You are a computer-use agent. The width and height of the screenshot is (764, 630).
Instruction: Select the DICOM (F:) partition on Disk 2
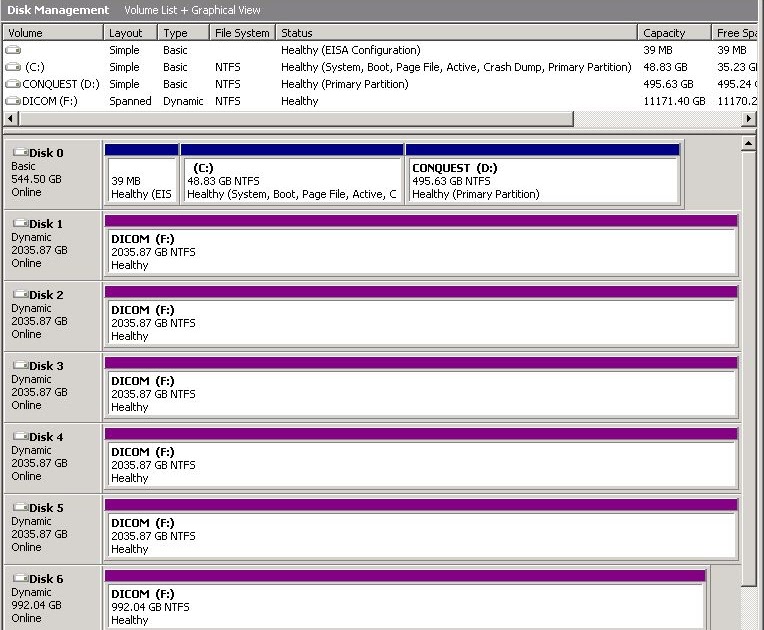[x=421, y=317]
